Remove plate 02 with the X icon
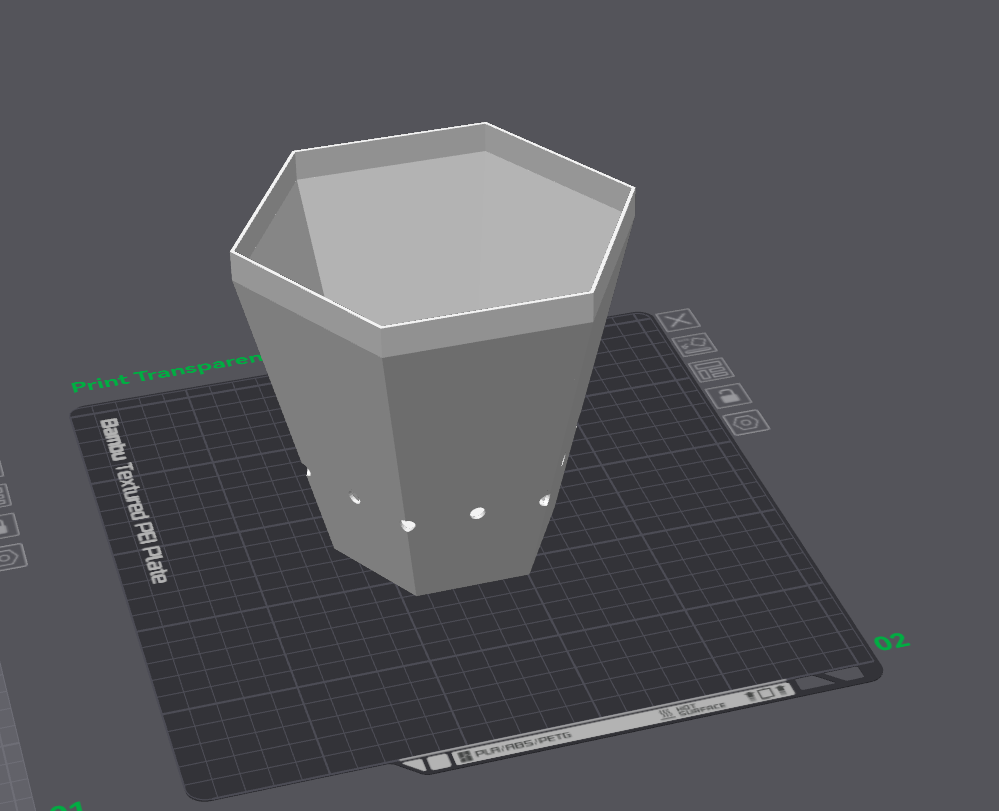The image size is (999, 811). coord(678,320)
